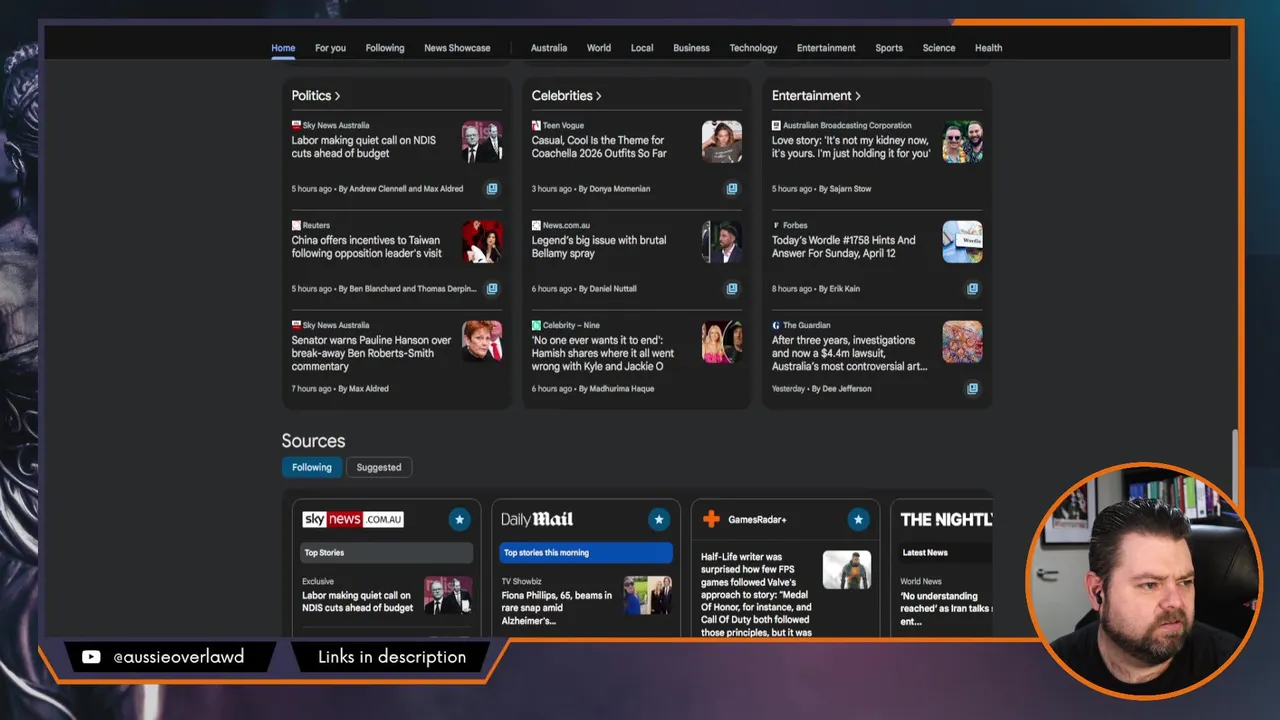Click the Reuters source icon

pos(296,225)
